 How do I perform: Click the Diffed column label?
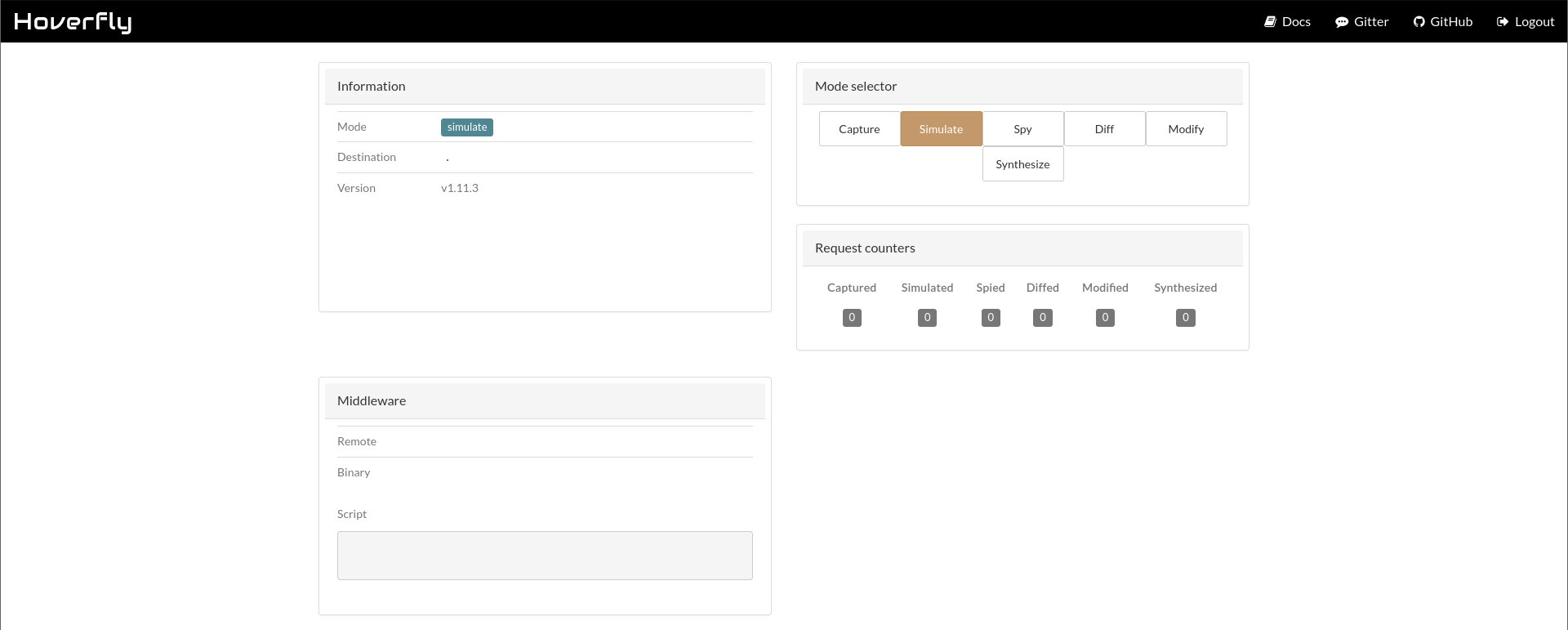tap(1043, 288)
